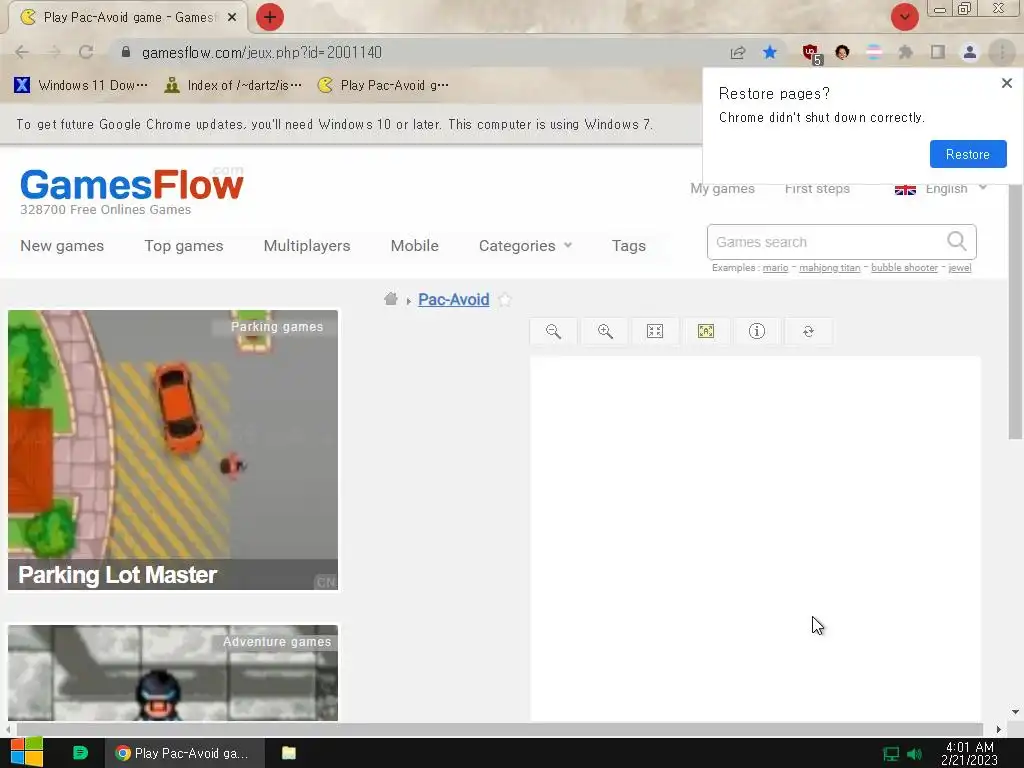Open the Play Pac-Avoid bookmark
Viewport: 1024px width, 768px height.
click(383, 85)
